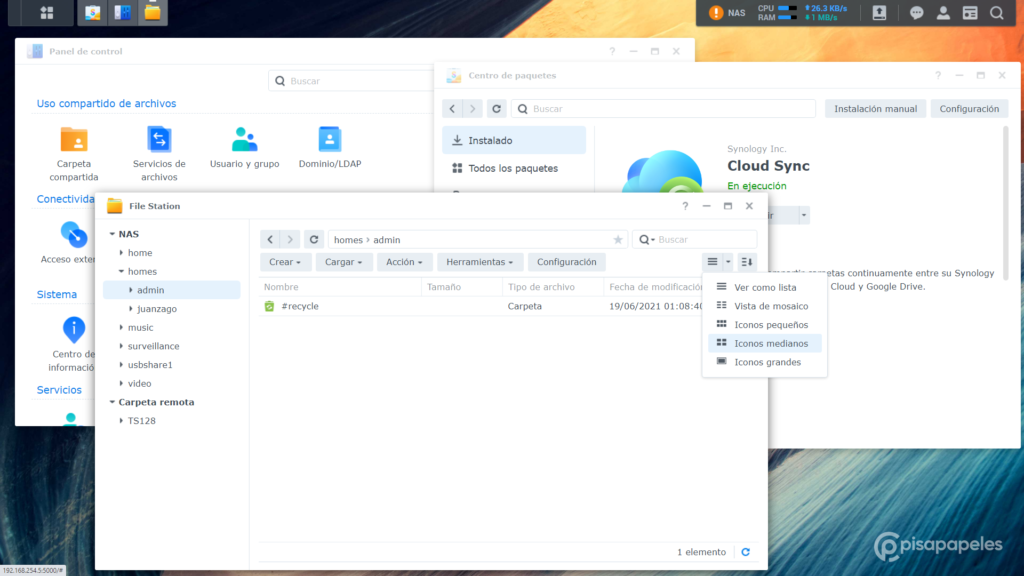Refresh the File Station folder listing

click(x=314, y=240)
